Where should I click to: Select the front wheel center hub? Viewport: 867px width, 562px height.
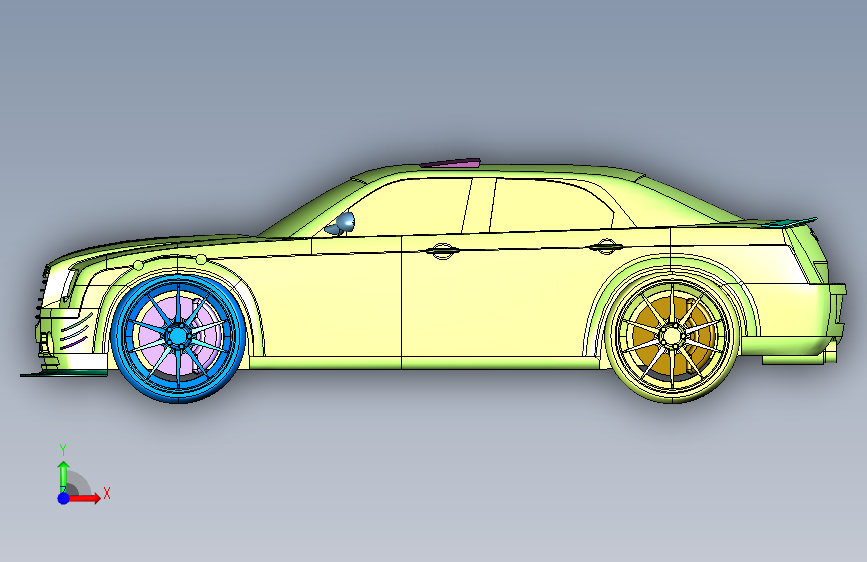(177, 335)
